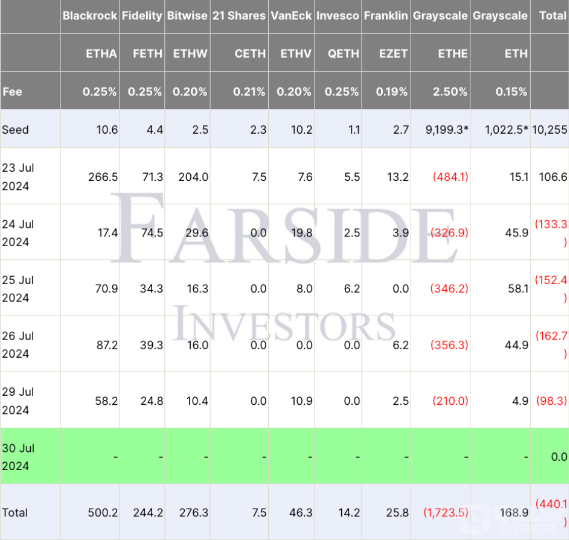Click the Blackrock column header
Viewport: 569px width, 540px height.
[x=90, y=16]
